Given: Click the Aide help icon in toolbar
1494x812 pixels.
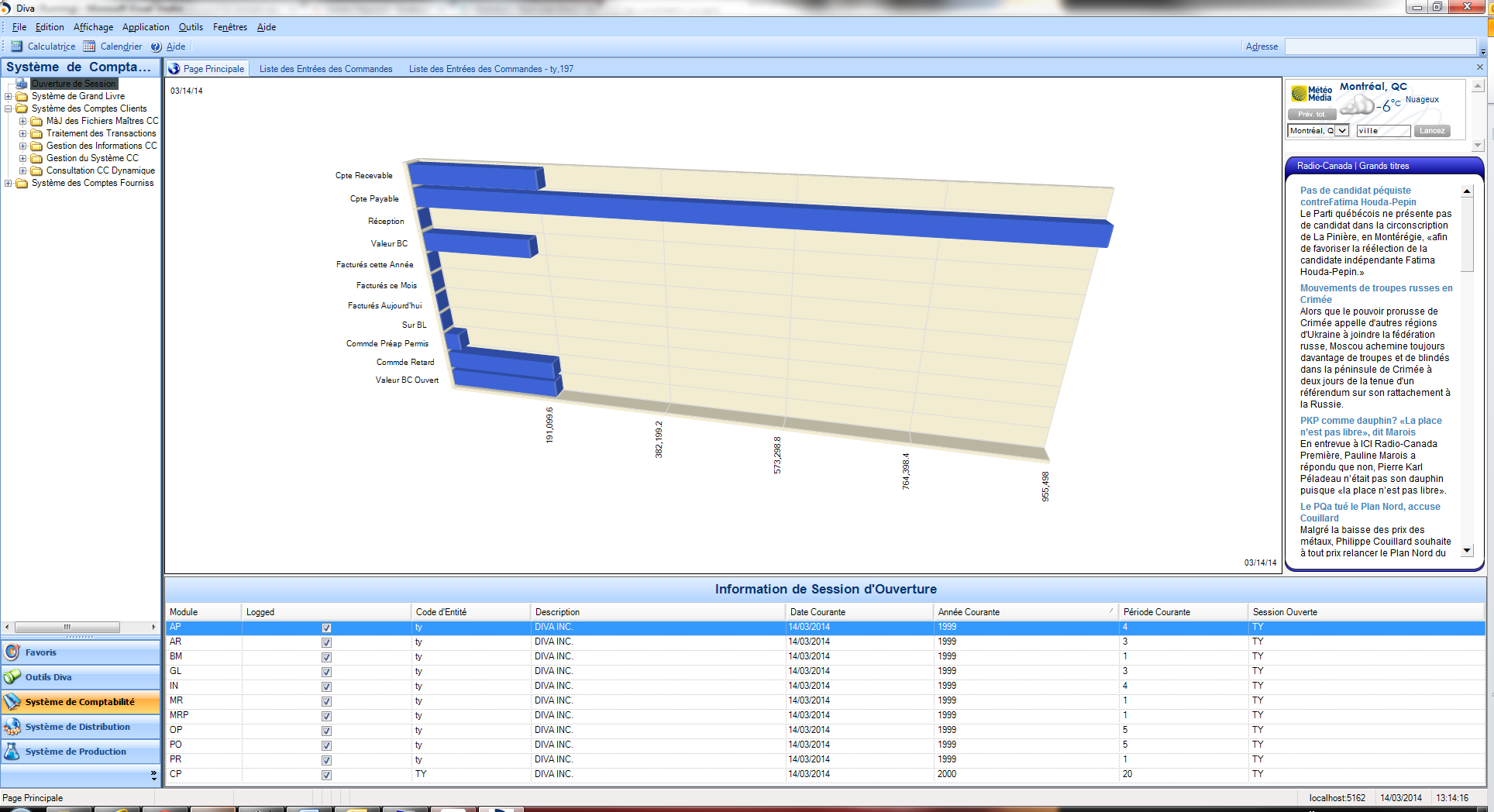Looking at the screenshot, I should pyautogui.click(x=156, y=46).
